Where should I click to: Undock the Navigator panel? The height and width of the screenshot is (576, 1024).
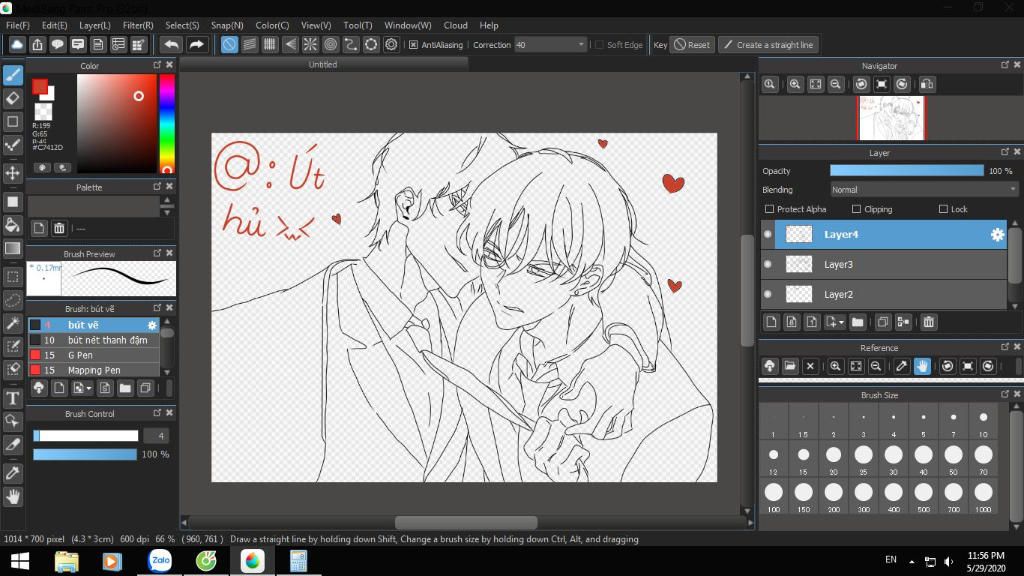1004,65
